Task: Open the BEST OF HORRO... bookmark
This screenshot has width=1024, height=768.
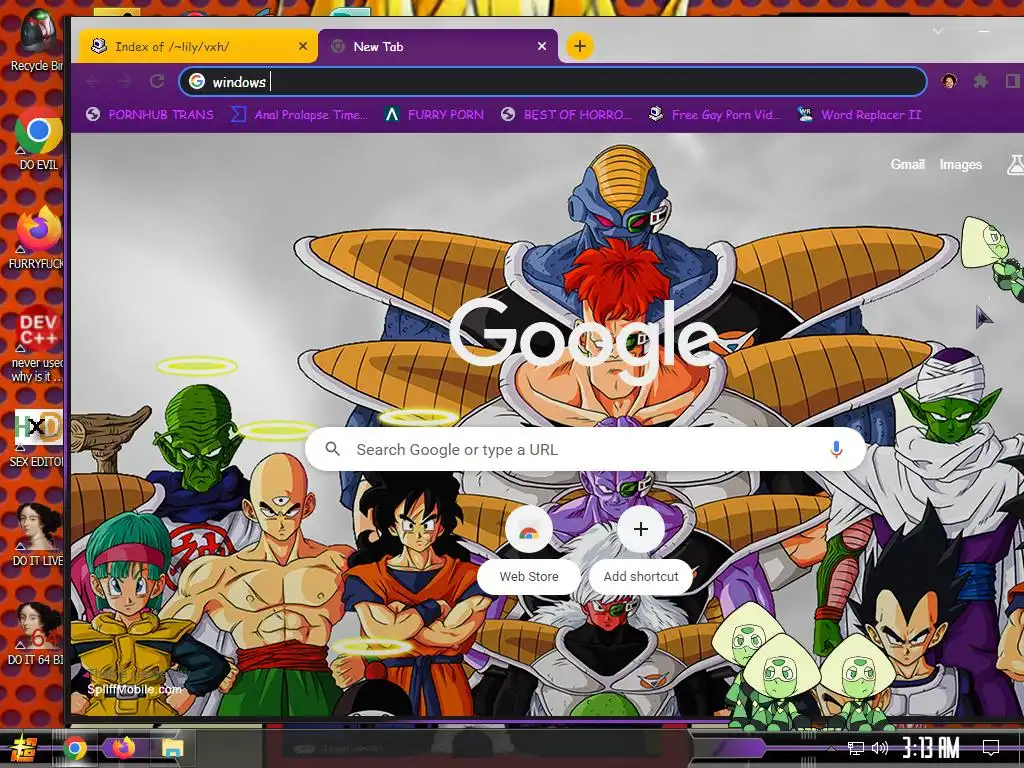Action: tap(566, 114)
